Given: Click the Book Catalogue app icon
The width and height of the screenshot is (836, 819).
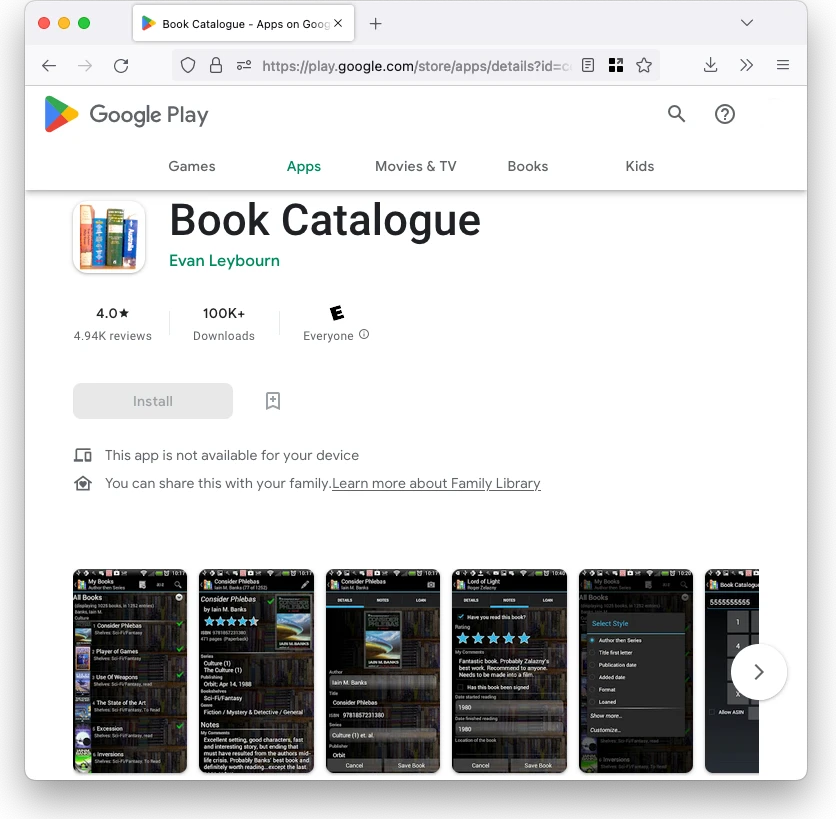Looking at the screenshot, I should (x=109, y=237).
